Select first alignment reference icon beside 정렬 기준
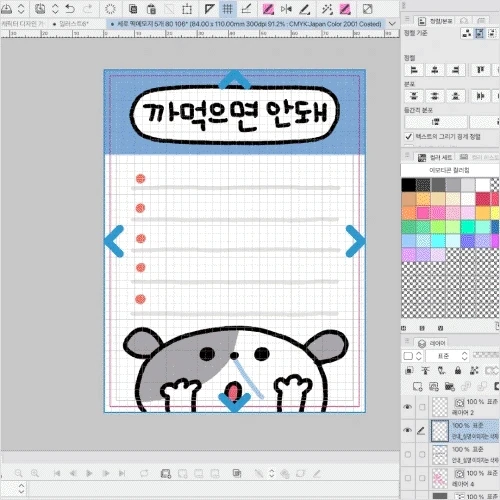The height and width of the screenshot is (500, 500). (x=467, y=33)
